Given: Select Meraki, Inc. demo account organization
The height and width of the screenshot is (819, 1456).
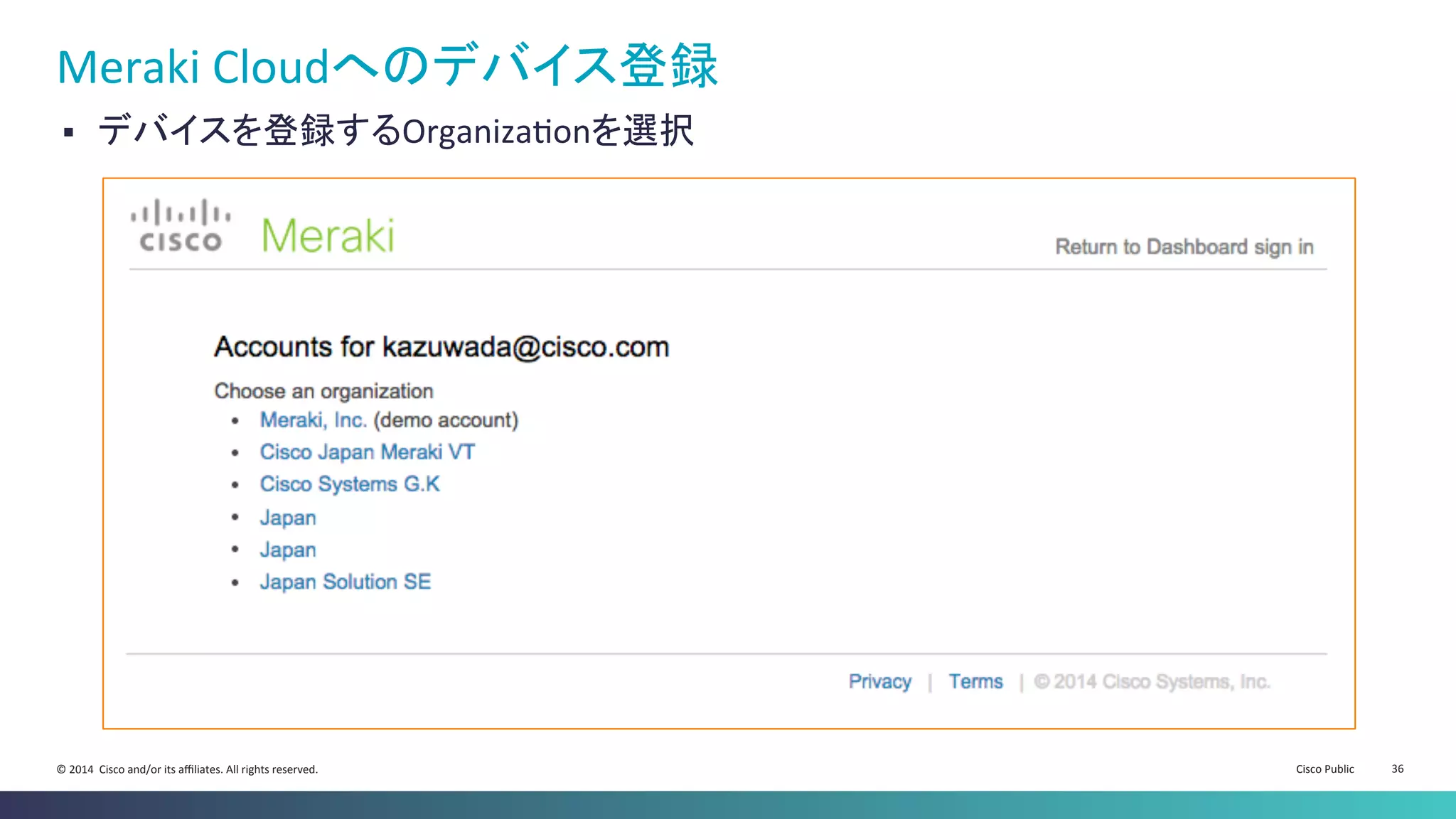Looking at the screenshot, I should coord(314,420).
